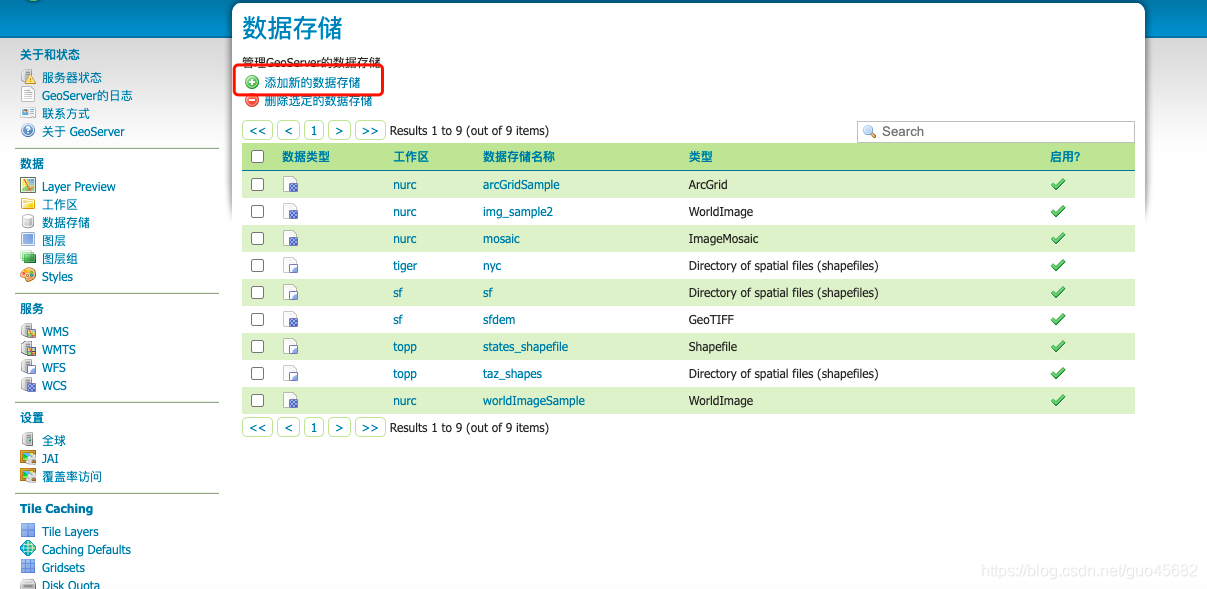Image resolution: width=1207 pixels, height=589 pixels.
Task: Click the WCS service icon
Action: point(28,385)
